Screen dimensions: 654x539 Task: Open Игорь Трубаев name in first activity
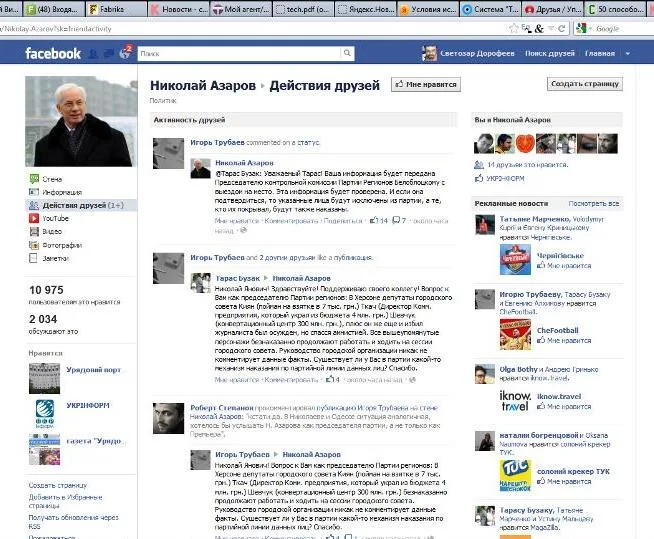(217, 142)
